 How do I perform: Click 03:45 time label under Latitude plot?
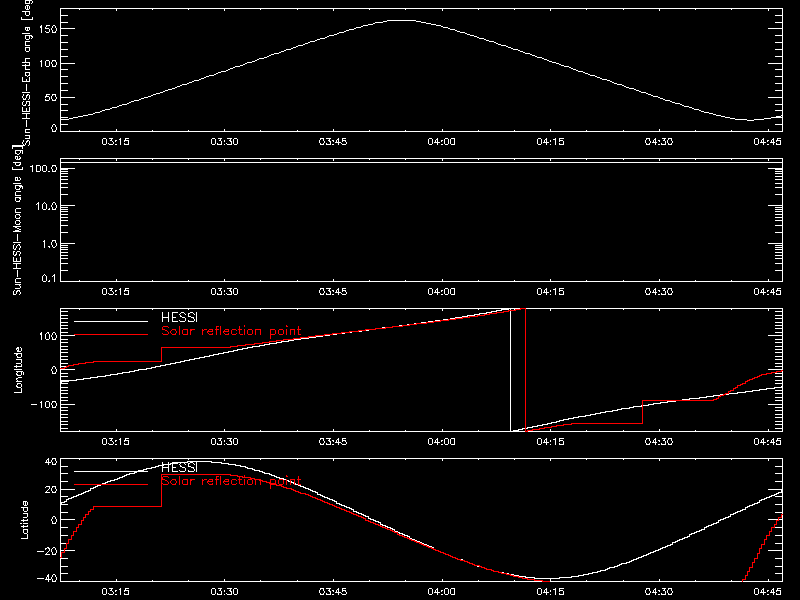(x=333, y=592)
